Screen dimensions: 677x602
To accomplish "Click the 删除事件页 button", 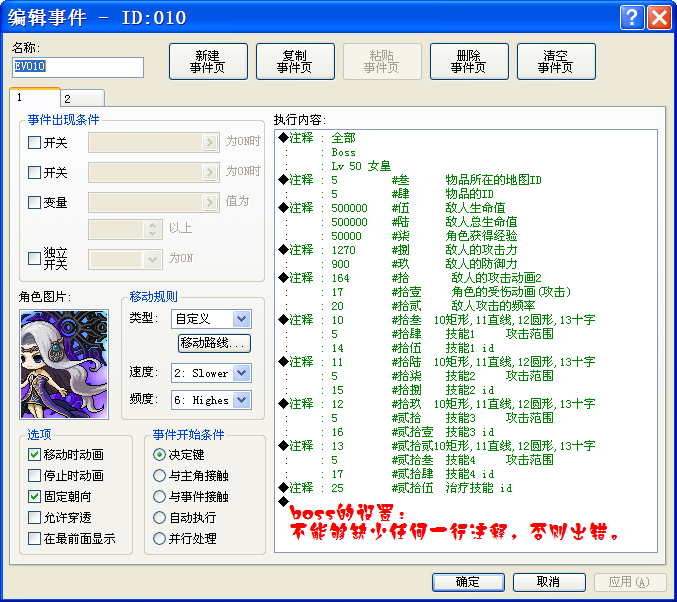I will pos(469,61).
